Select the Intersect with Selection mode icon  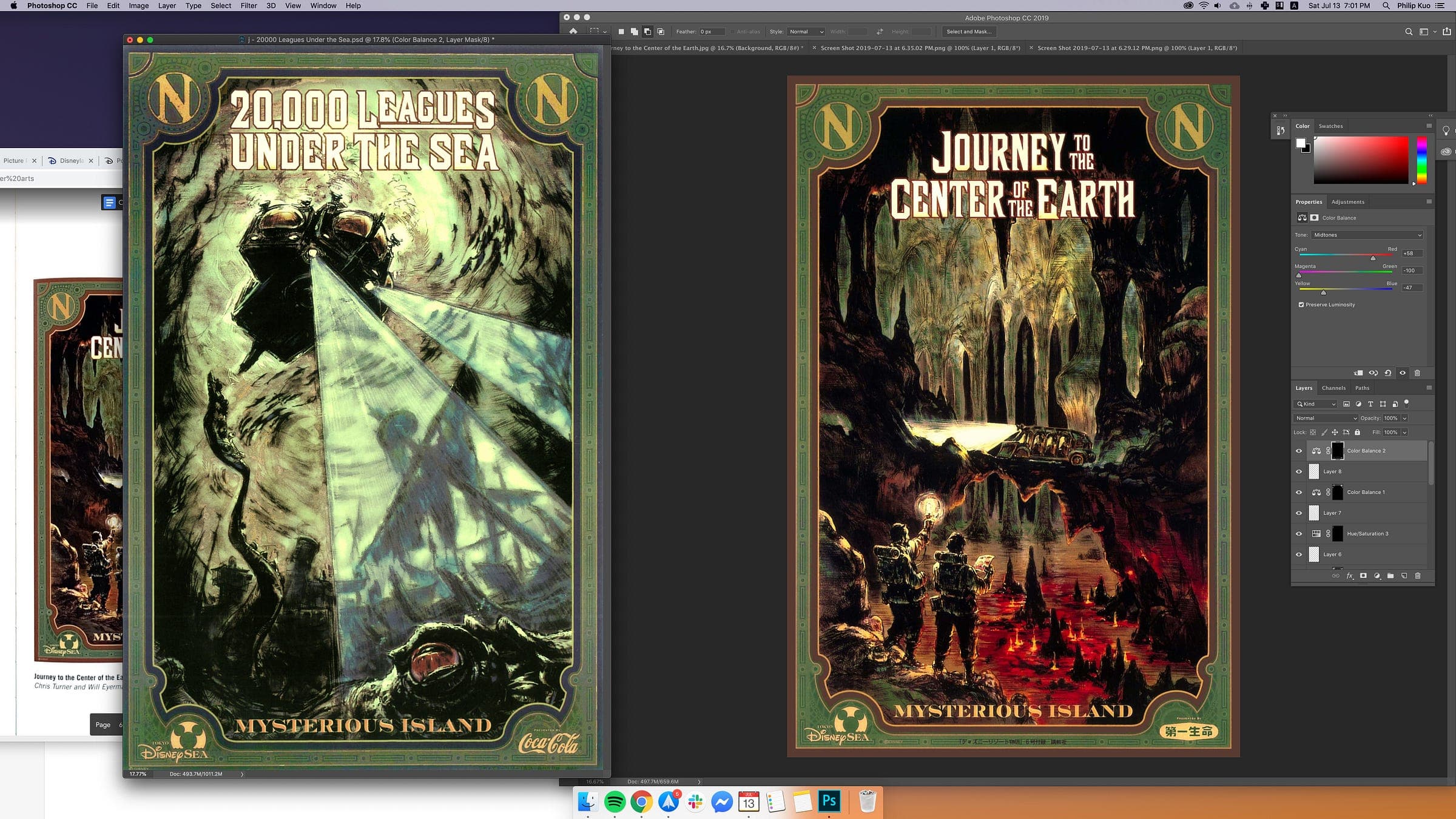[x=661, y=32]
